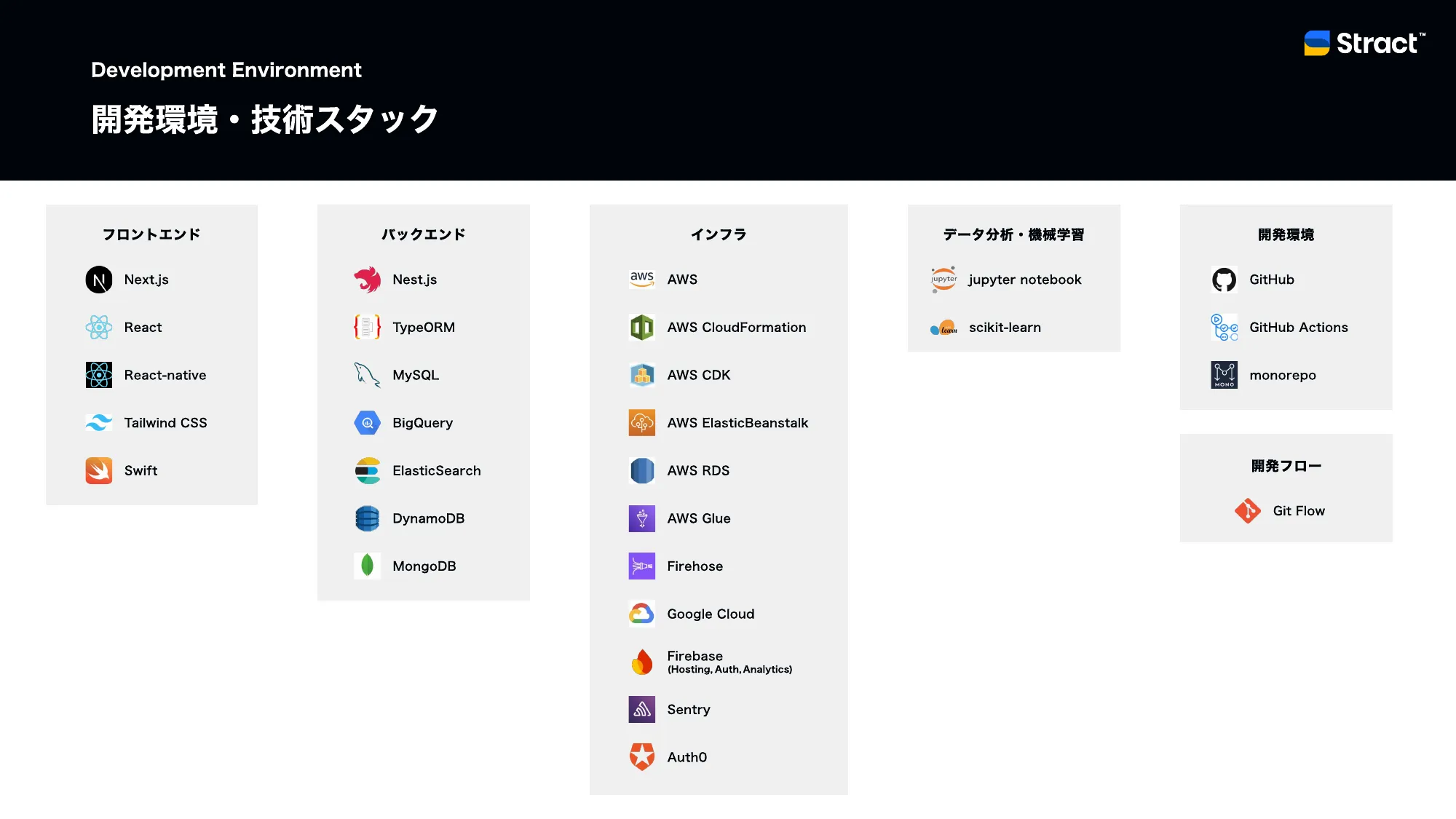Screen dimensions: 1456x819
Task: Click the AWS ElasticBeanstalk orange icon
Action: (642, 423)
